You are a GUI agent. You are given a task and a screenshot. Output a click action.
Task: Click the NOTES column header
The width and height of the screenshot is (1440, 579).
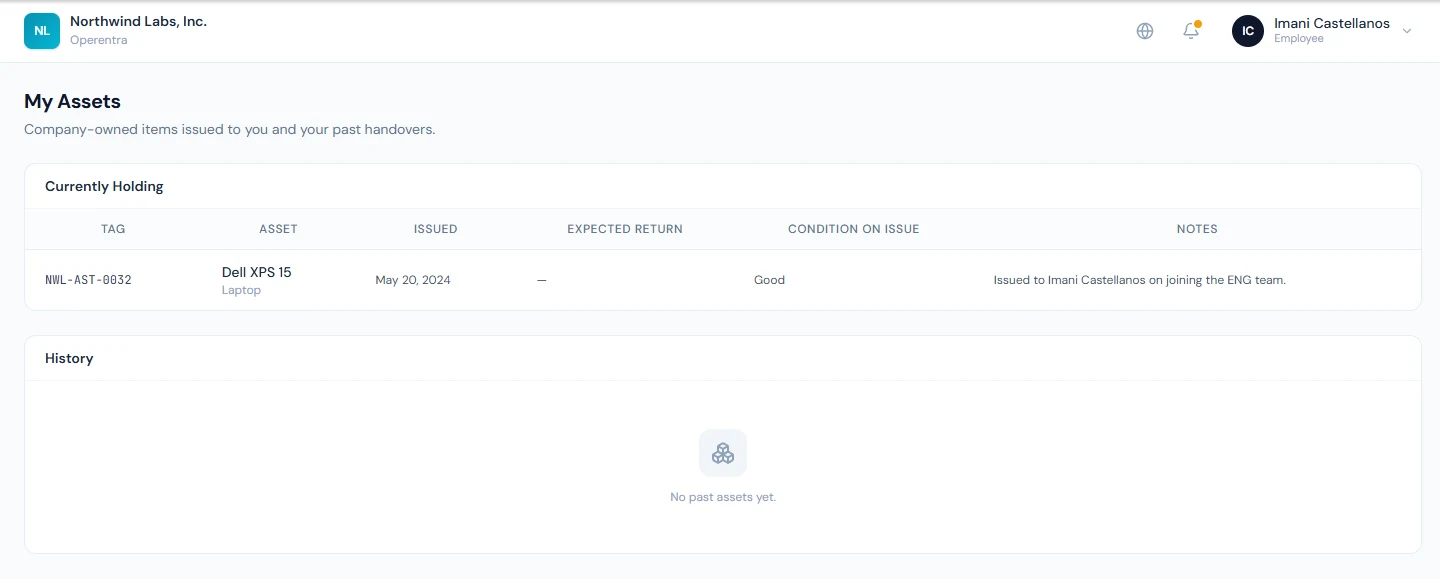point(1197,229)
